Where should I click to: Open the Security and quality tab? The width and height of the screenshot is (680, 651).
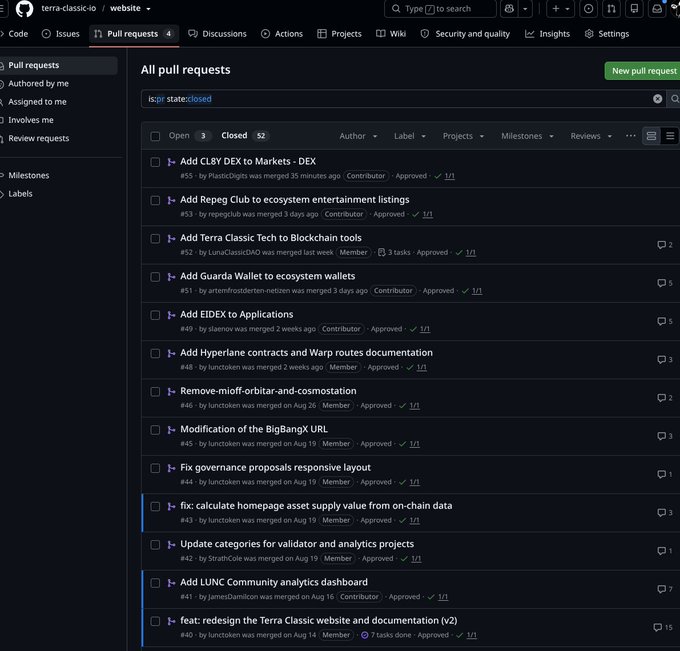click(465, 34)
